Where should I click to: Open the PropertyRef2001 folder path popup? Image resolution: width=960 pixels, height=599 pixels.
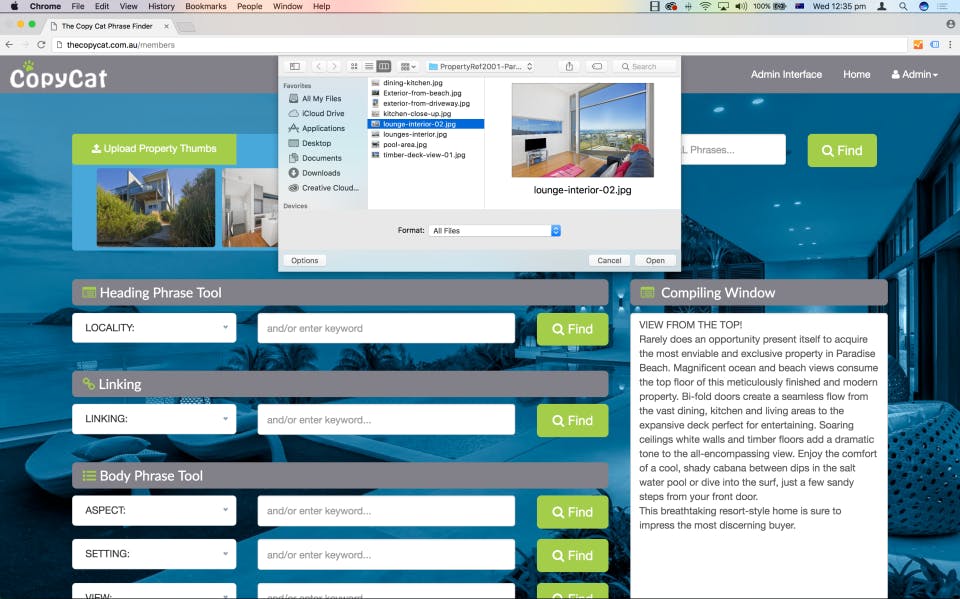tap(481, 66)
